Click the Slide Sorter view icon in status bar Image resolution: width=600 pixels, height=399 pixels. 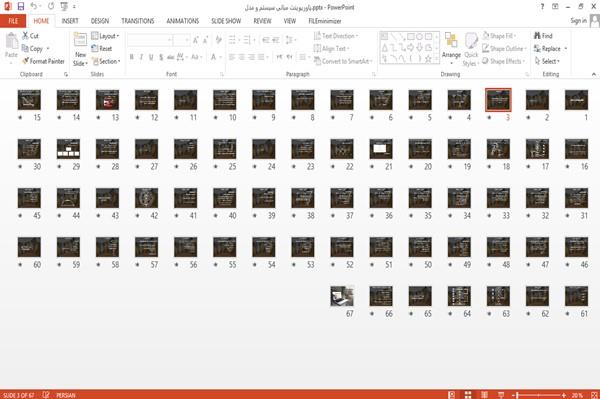pyautogui.click(x=468, y=395)
